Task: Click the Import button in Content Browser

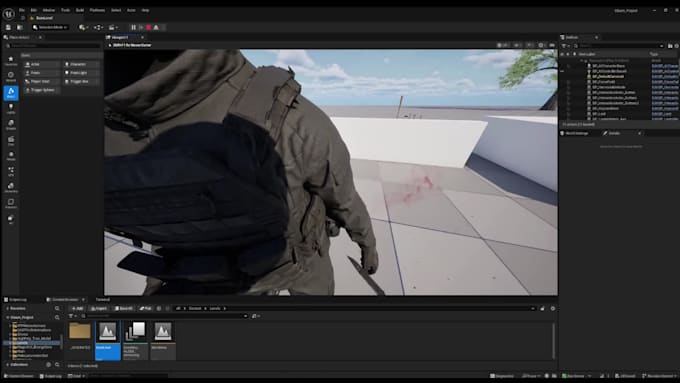Action: tap(99, 308)
